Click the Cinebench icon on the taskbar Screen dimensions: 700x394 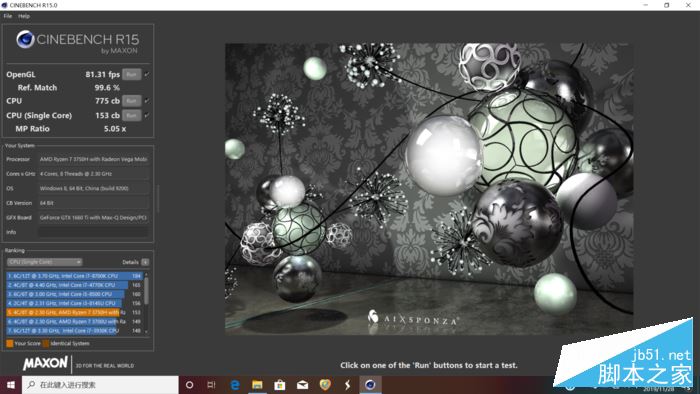pos(370,385)
